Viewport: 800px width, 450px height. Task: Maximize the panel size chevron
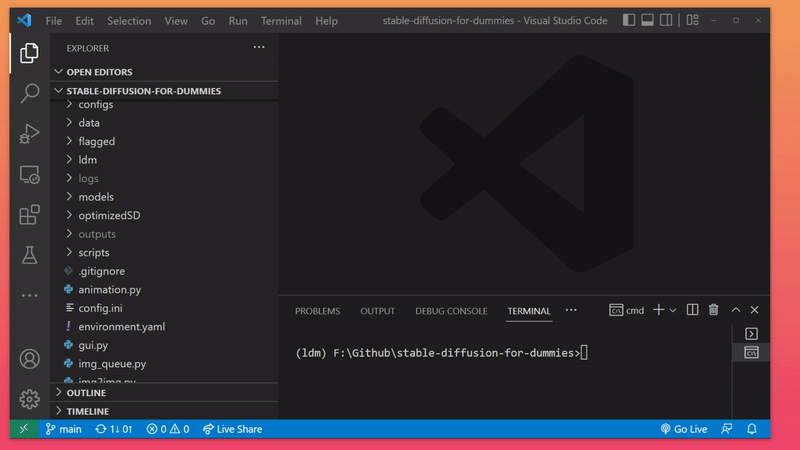736,310
